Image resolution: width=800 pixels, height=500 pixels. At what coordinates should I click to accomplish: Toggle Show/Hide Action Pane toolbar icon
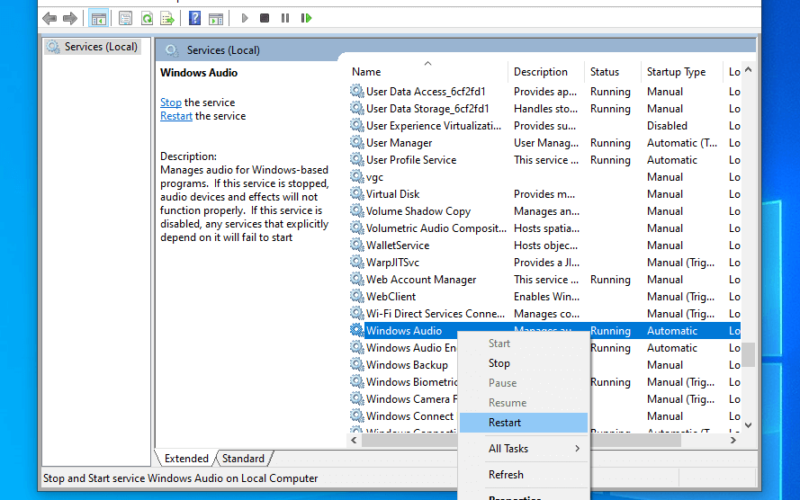216,19
